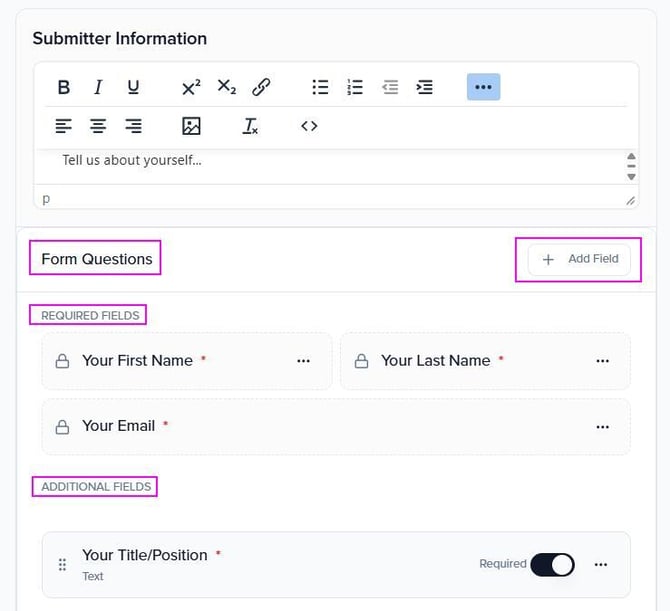
Task: Click lock icon beside Your Last Name
Action: 361,361
